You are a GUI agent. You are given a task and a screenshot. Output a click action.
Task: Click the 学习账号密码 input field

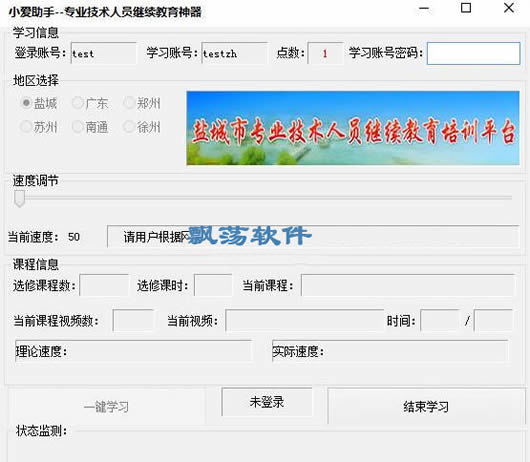(473, 53)
